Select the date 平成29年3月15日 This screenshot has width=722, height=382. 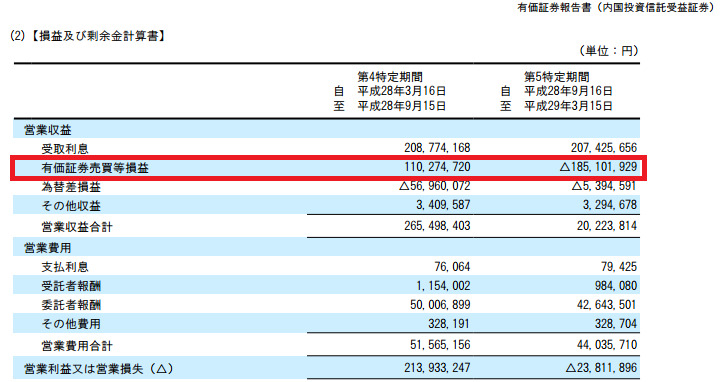[x=568, y=106]
